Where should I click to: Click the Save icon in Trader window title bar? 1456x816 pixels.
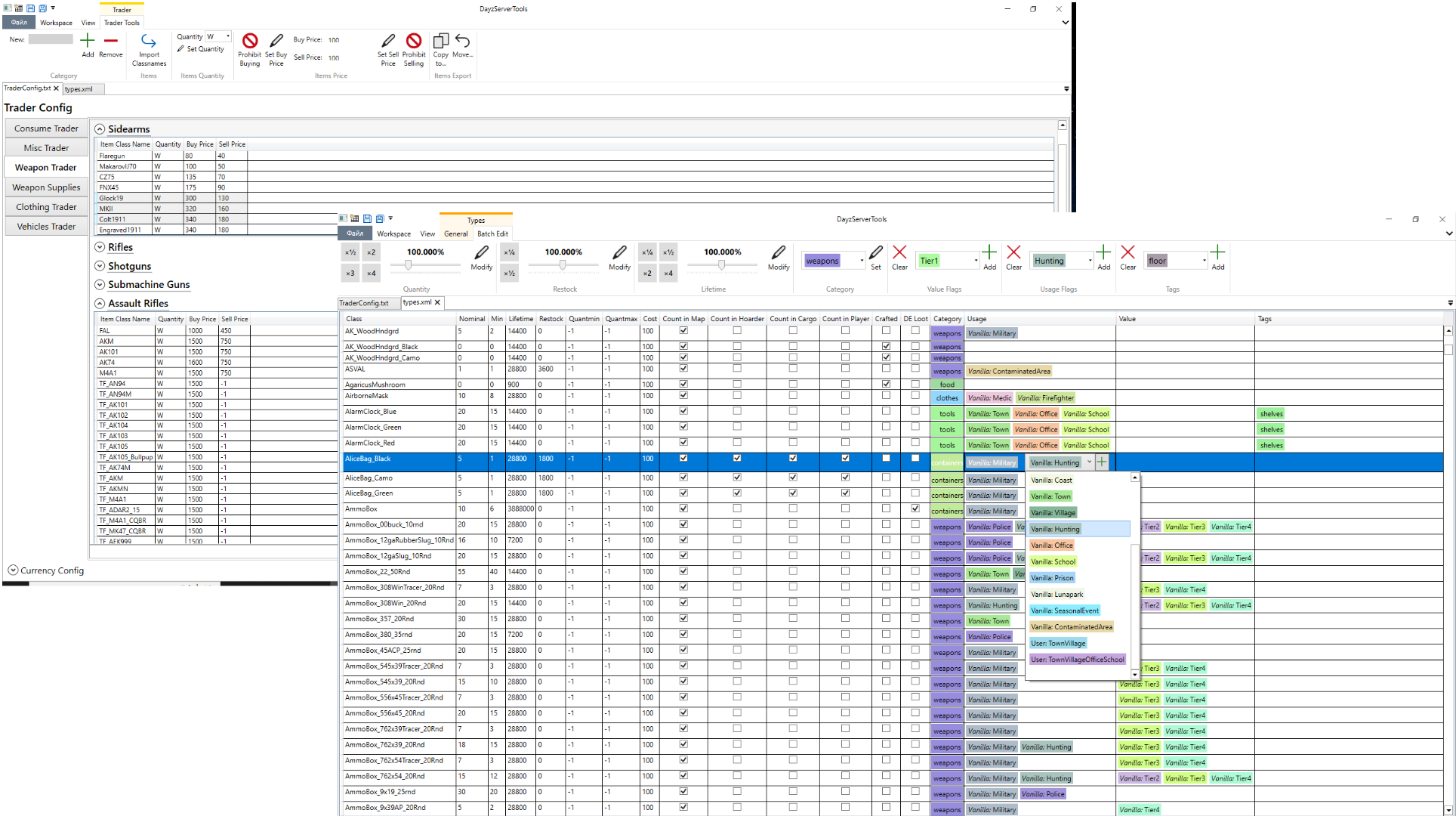(x=31, y=8)
